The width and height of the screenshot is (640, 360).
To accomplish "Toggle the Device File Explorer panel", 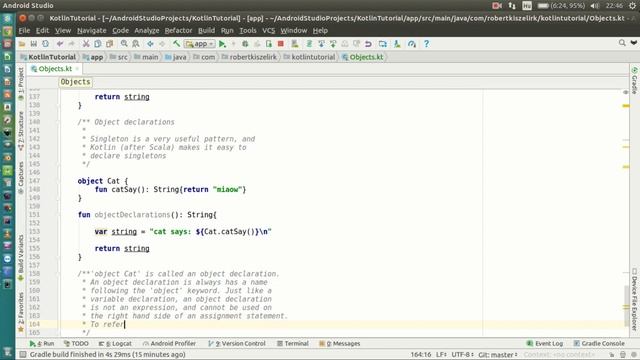I will coord(634,299).
